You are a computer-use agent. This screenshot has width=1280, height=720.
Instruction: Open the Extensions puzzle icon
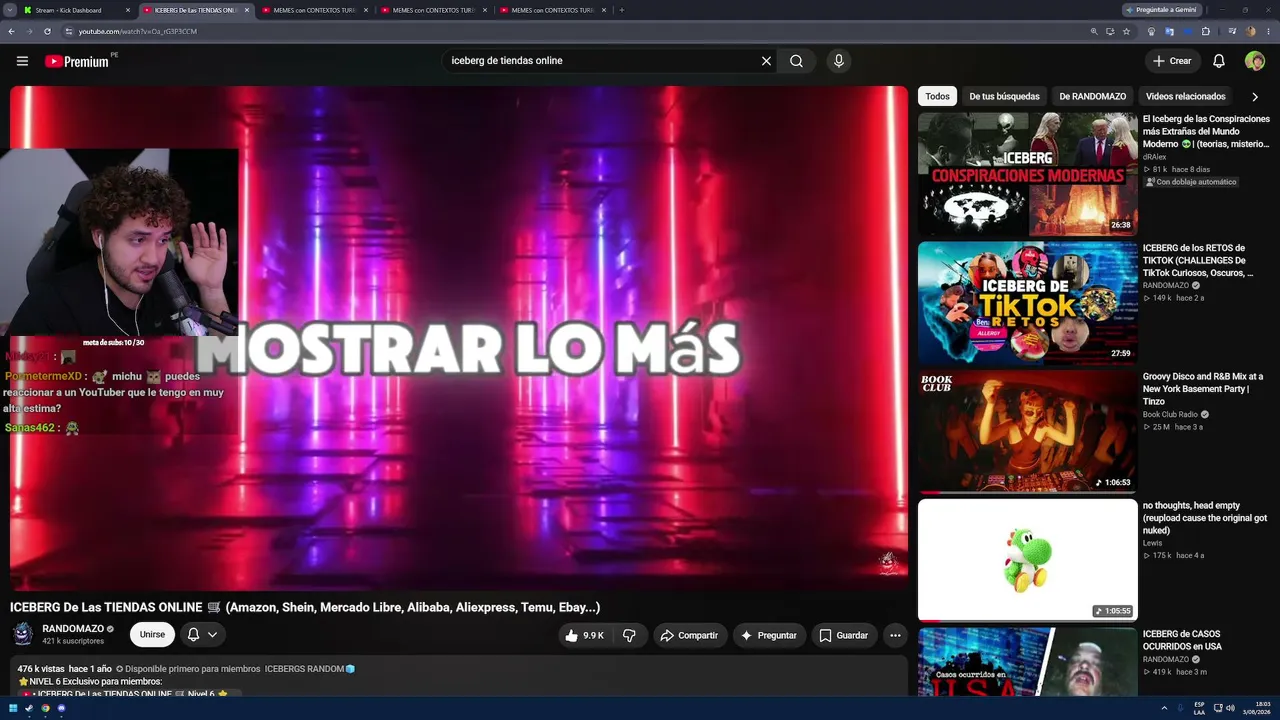(x=1206, y=31)
